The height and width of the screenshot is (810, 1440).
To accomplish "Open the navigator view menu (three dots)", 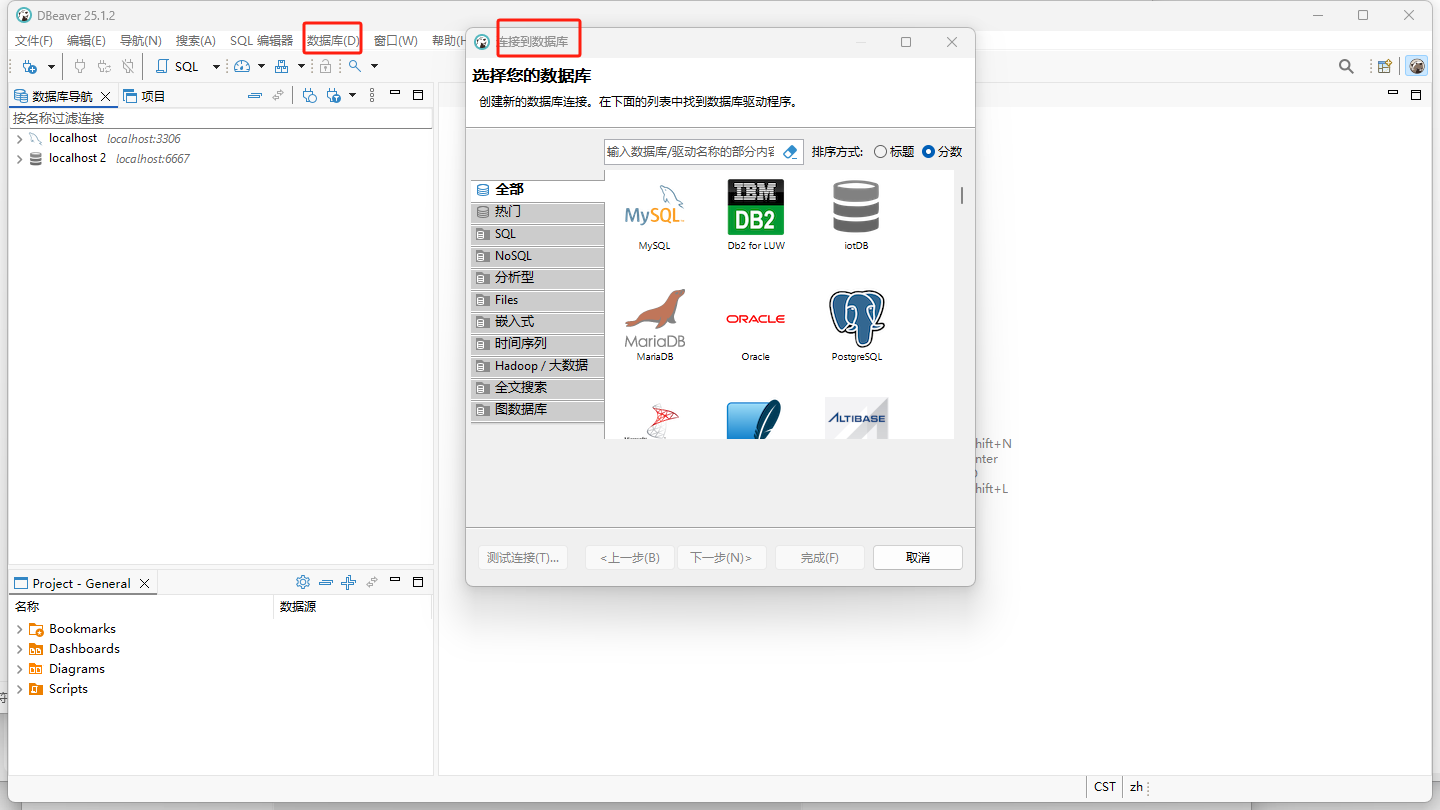I will [372, 95].
